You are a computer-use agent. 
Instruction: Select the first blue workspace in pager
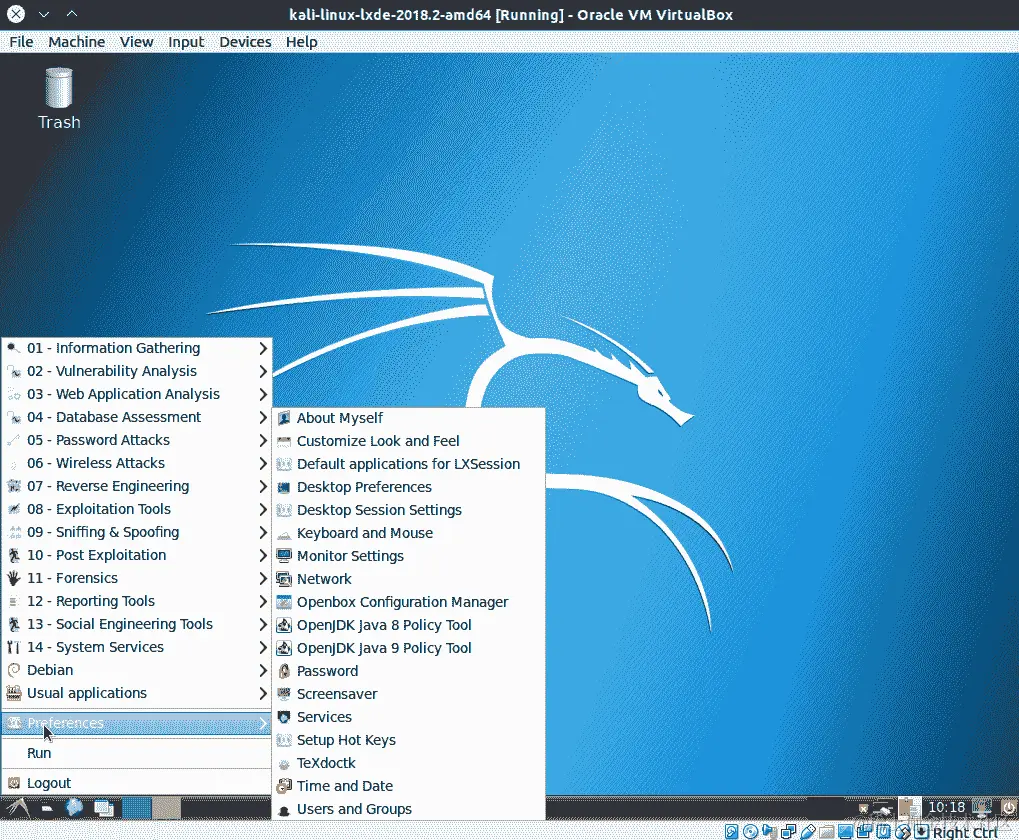click(136, 808)
